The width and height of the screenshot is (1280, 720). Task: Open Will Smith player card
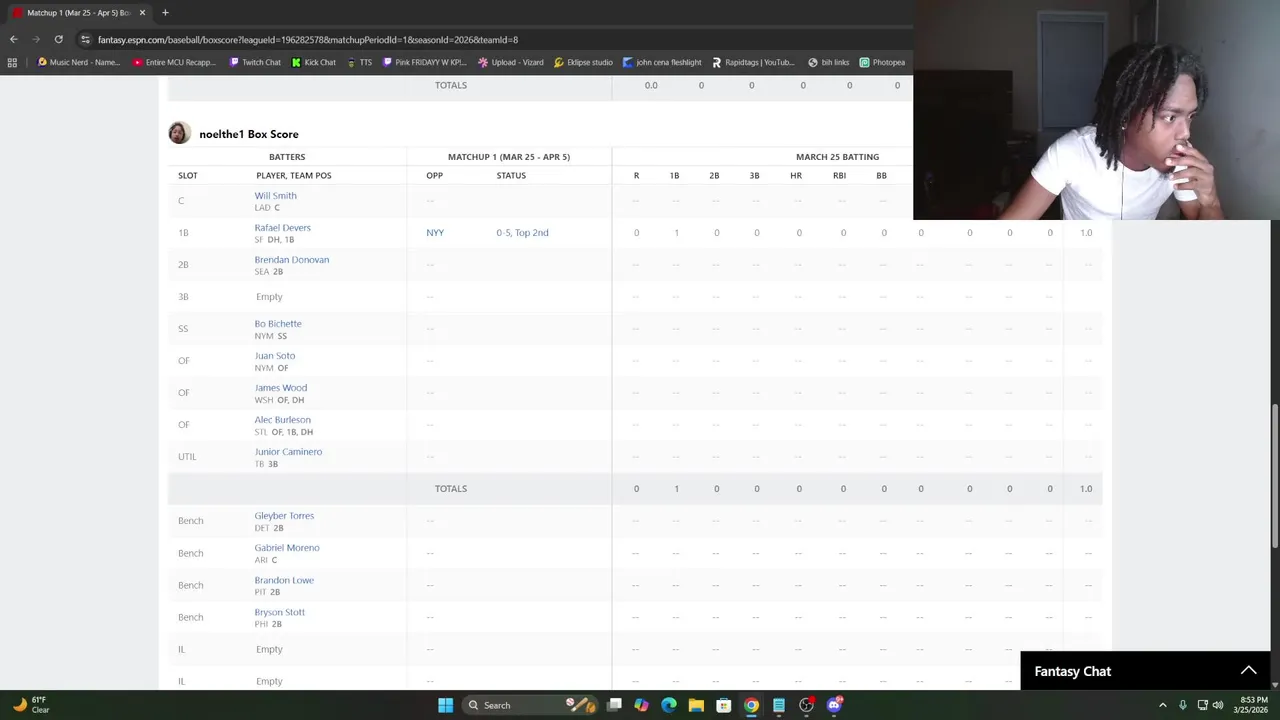pyautogui.click(x=275, y=195)
